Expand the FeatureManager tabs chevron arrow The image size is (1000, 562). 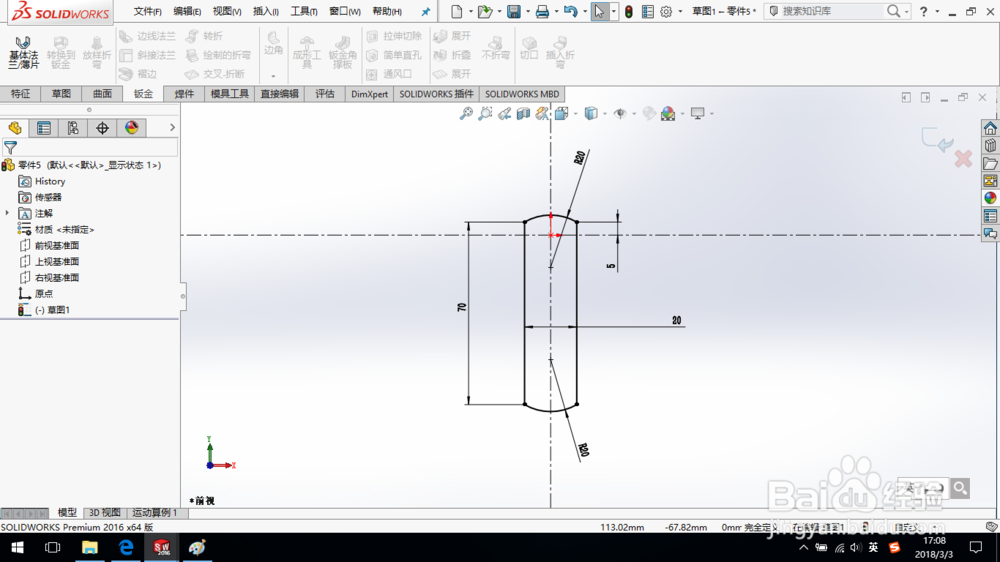point(172,128)
